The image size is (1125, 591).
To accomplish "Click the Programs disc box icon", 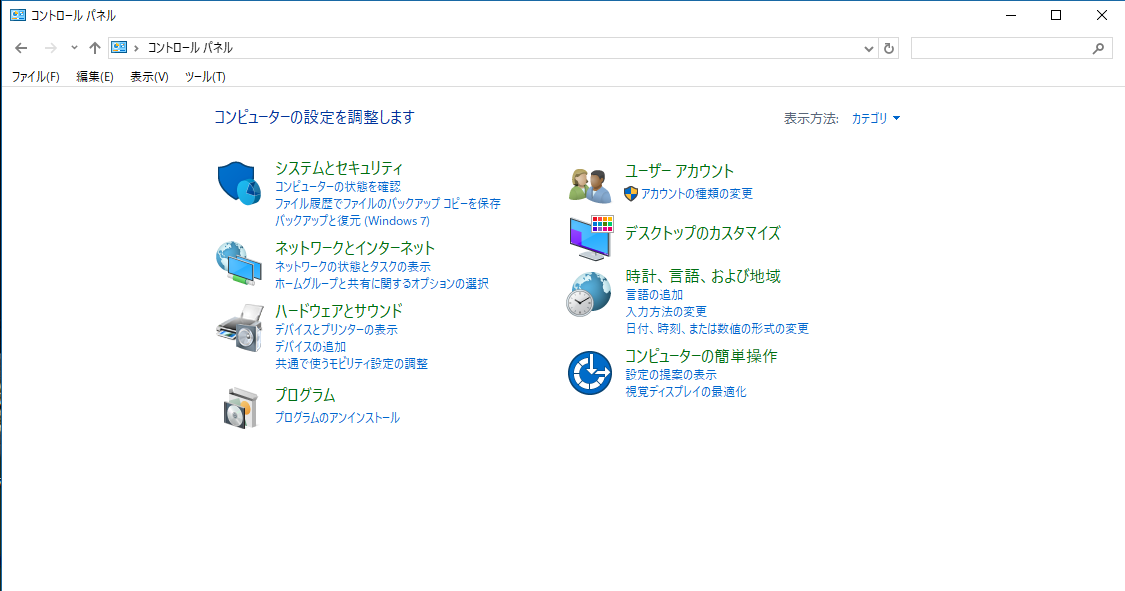I will point(238,406).
